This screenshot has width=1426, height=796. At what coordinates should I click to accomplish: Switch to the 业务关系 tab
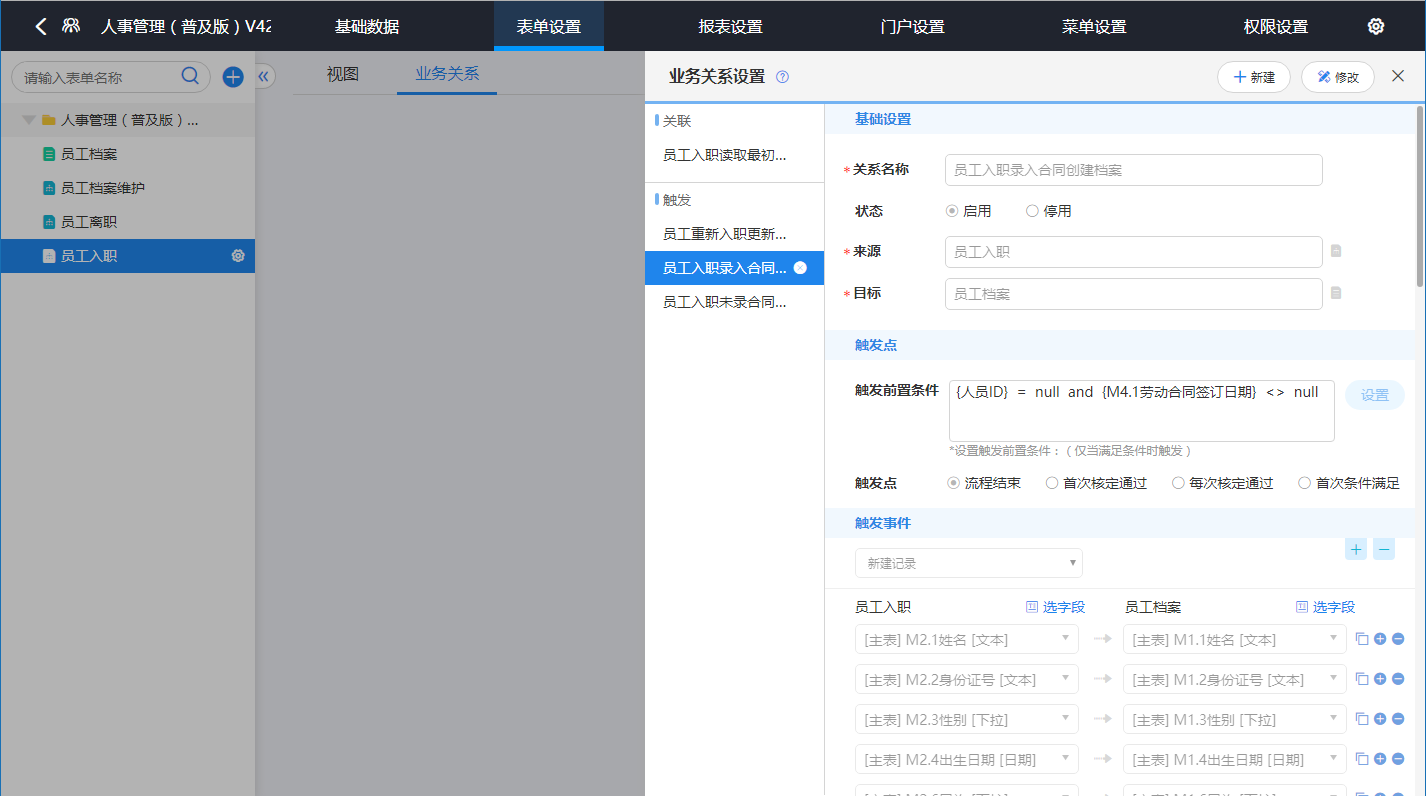click(x=447, y=74)
